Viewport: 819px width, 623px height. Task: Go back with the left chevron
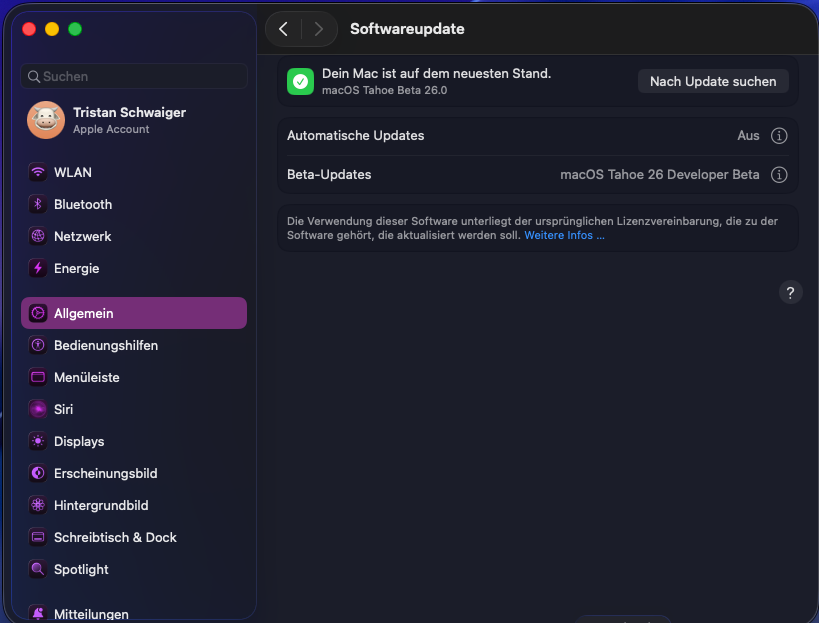tap(284, 29)
